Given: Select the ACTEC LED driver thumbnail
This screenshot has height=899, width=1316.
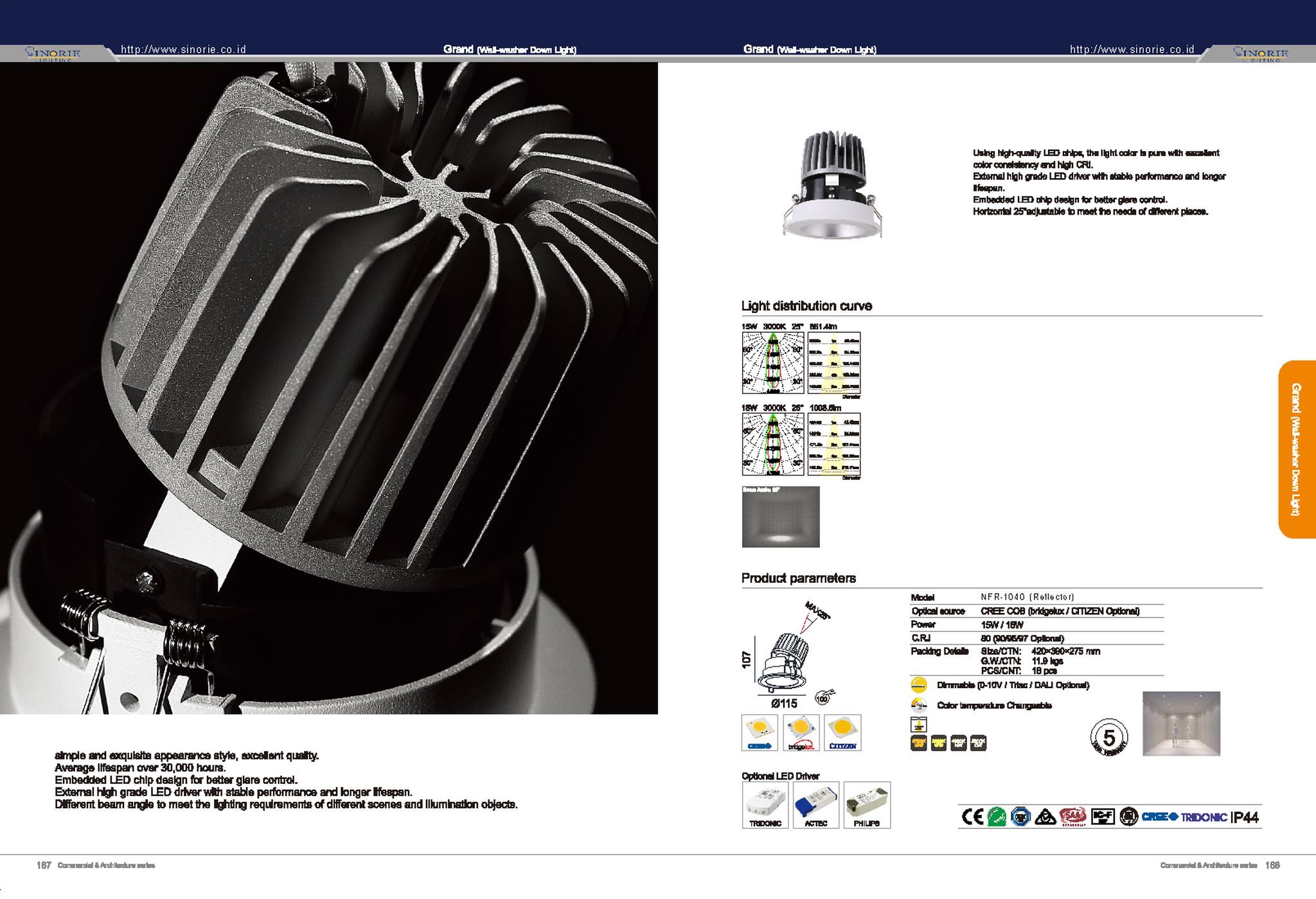Looking at the screenshot, I should [x=815, y=805].
